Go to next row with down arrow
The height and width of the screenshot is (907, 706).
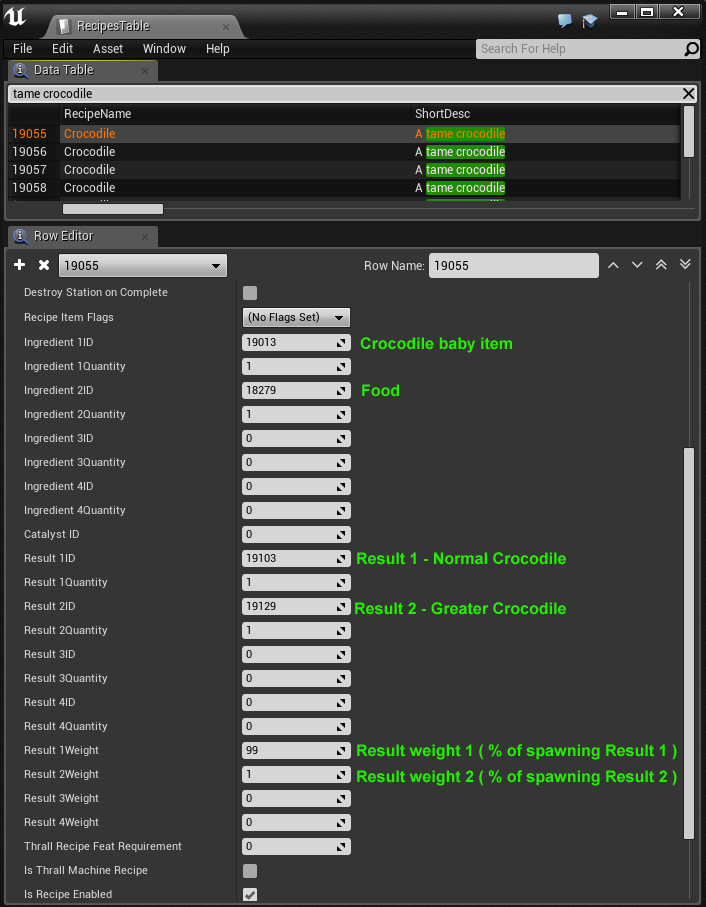point(637,265)
